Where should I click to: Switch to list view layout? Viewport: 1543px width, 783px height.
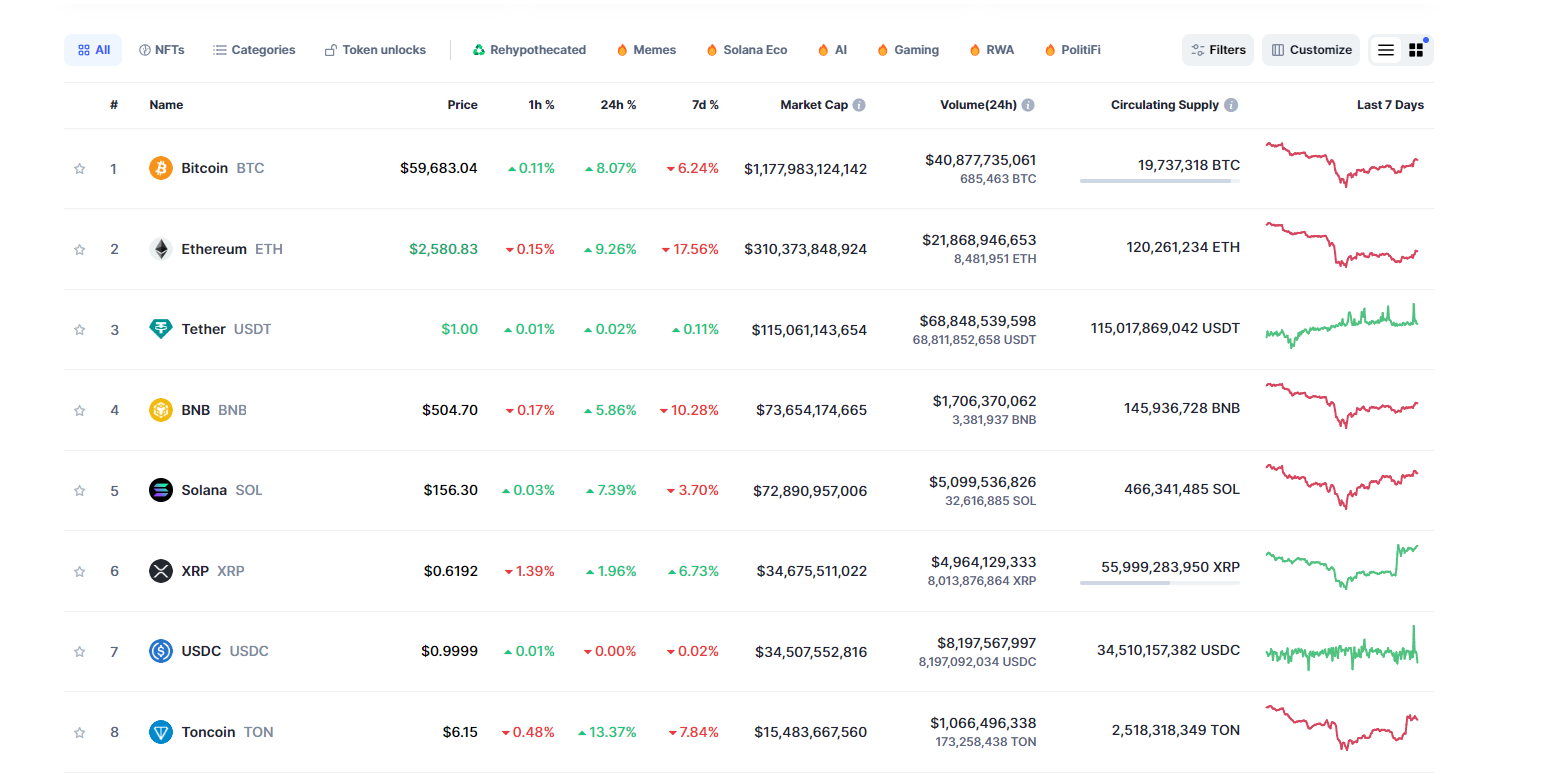(x=1385, y=50)
